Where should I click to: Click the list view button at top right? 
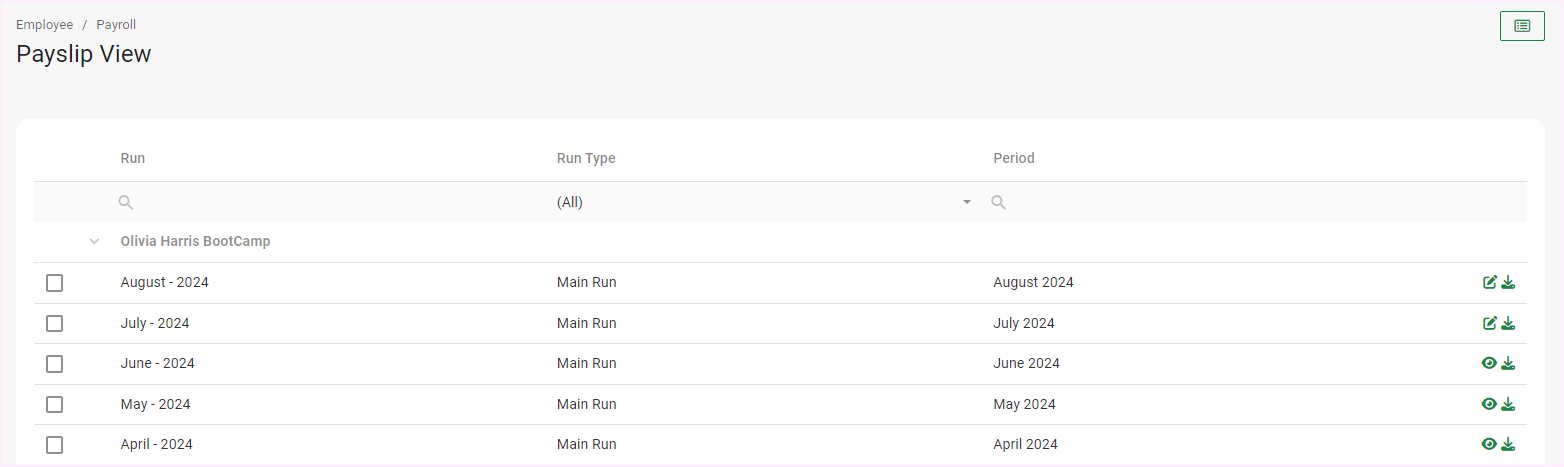pos(1522,26)
